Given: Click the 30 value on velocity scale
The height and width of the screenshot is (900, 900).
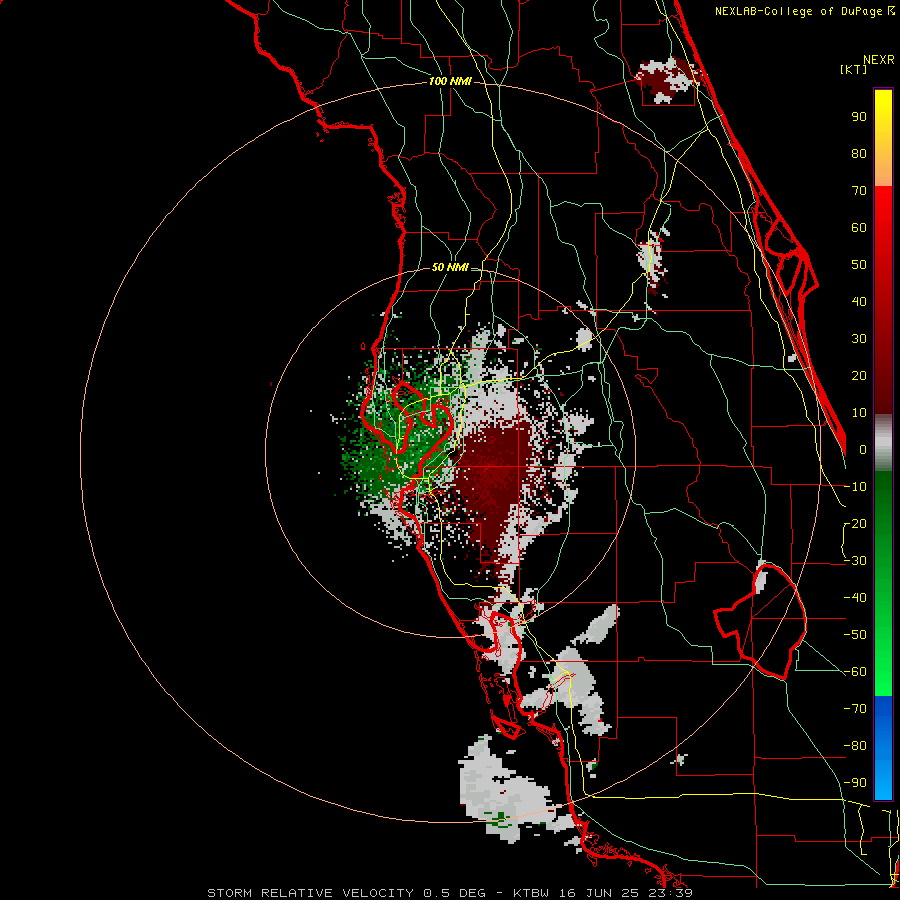Looking at the screenshot, I should 859,339.
